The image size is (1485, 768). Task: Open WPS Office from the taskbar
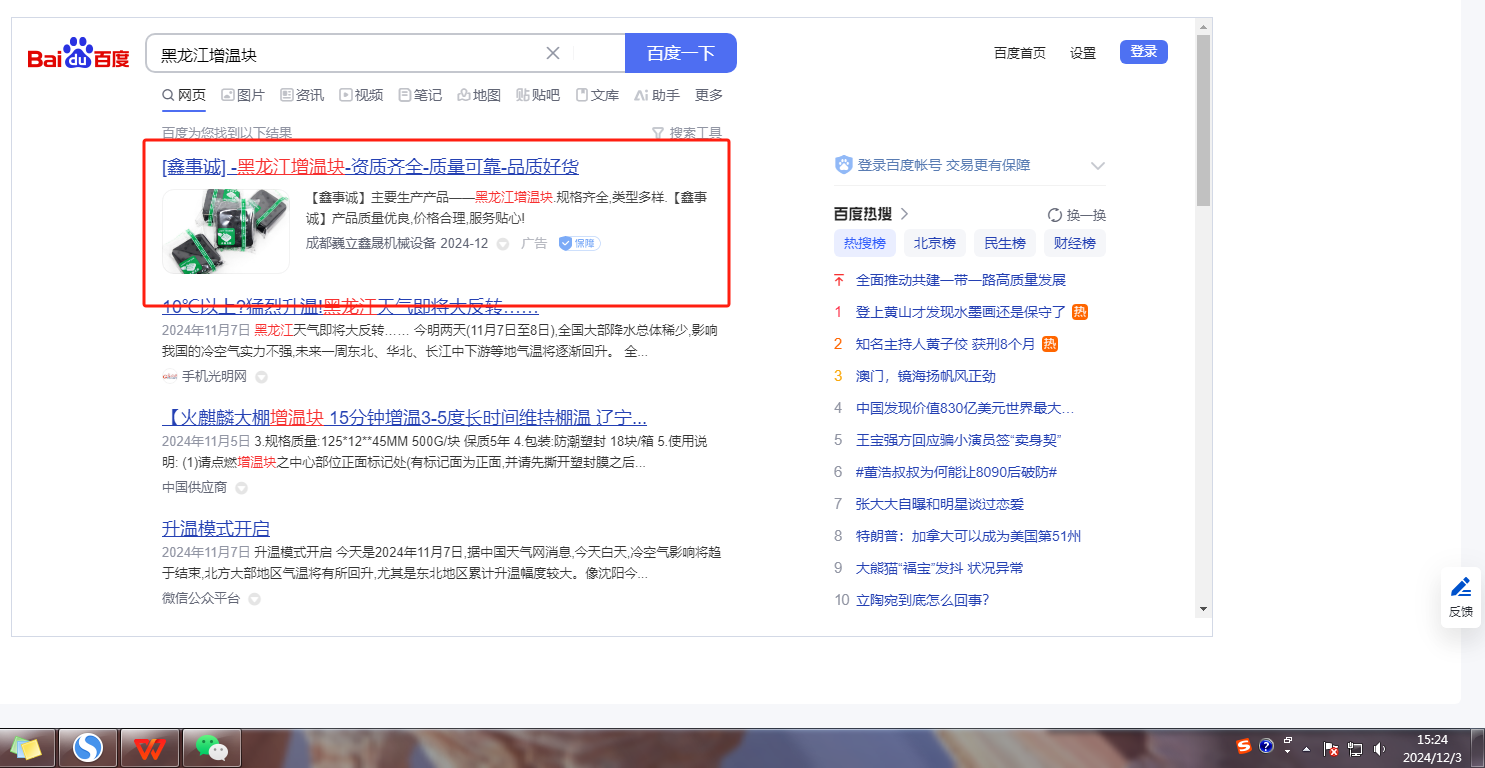tap(150, 747)
